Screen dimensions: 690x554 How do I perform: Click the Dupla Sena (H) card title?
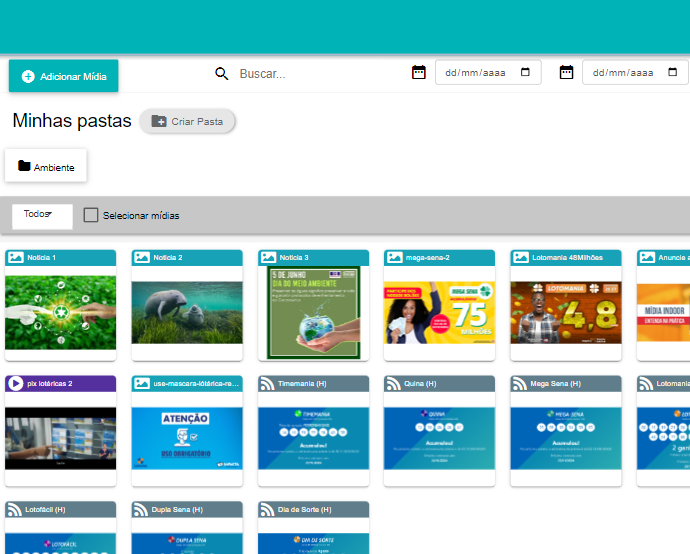coord(177,510)
